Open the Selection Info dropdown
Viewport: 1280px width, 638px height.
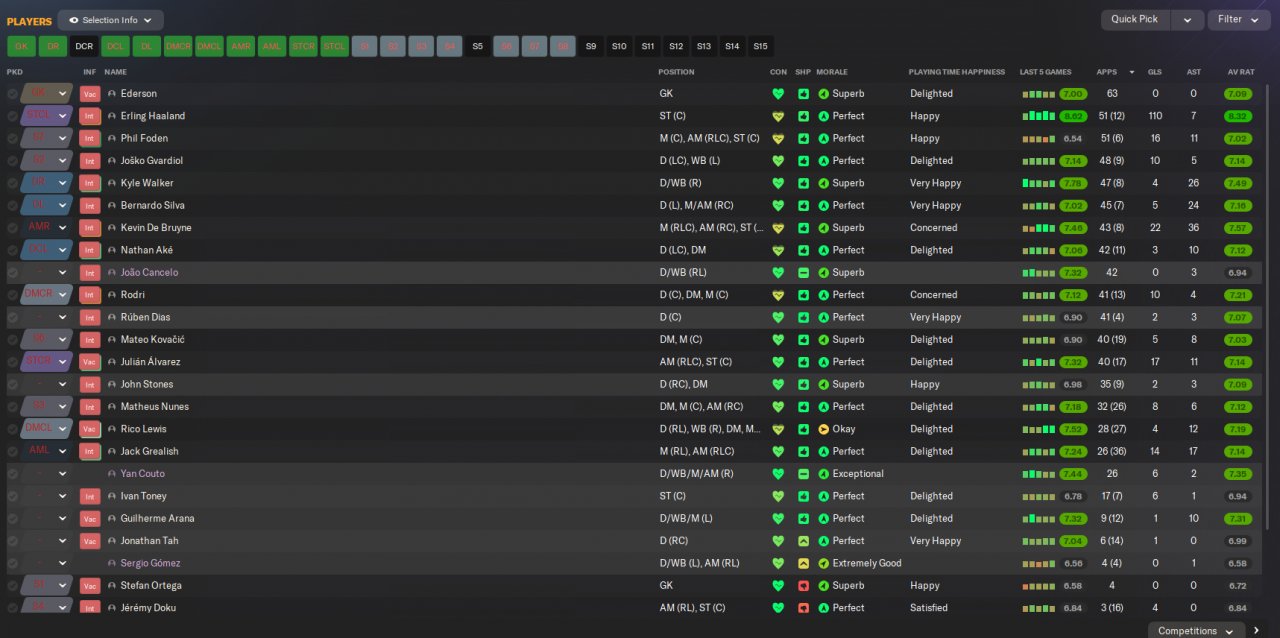tap(110, 20)
